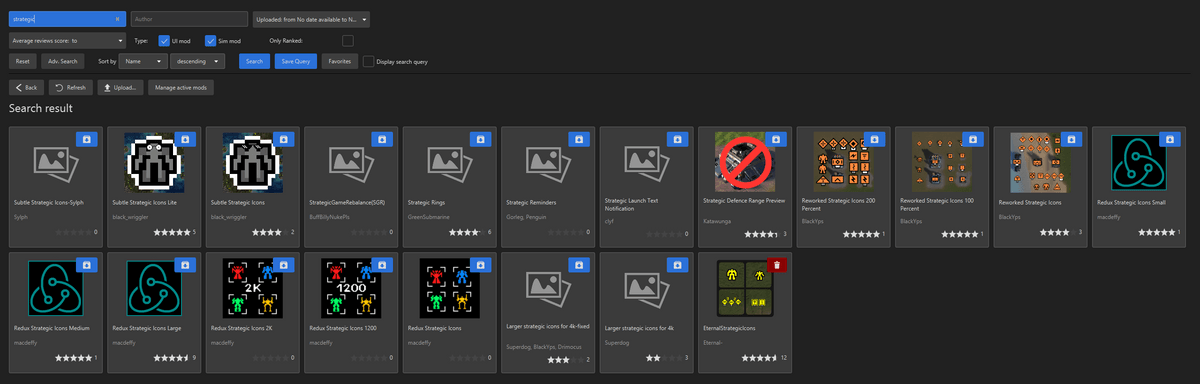The height and width of the screenshot is (384, 1200).
Task: Enable the Only Ranked checkbox
Action: click(348, 41)
